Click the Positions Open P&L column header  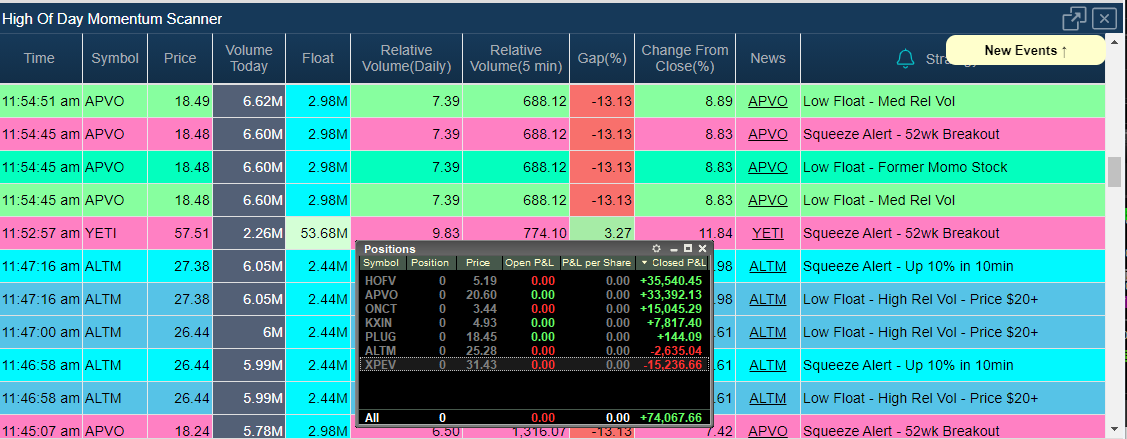click(530, 263)
